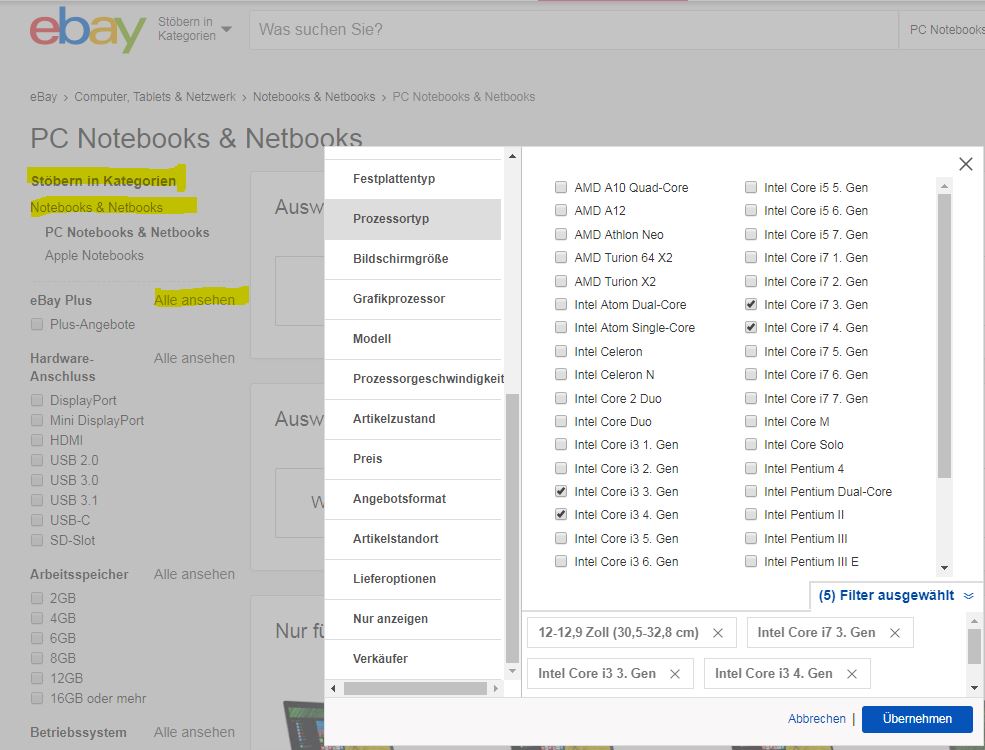Uncheck Intel Core i3 3. Gen

coord(561,491)
